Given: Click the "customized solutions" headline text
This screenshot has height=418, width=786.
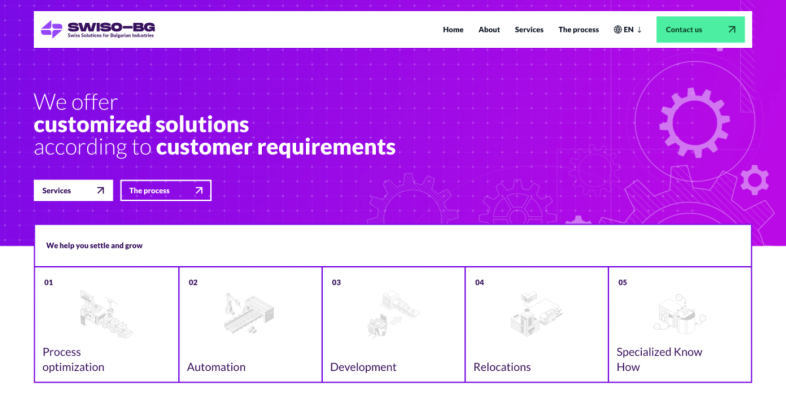Looking at the screenshot, I should click(x=141, y=125).
